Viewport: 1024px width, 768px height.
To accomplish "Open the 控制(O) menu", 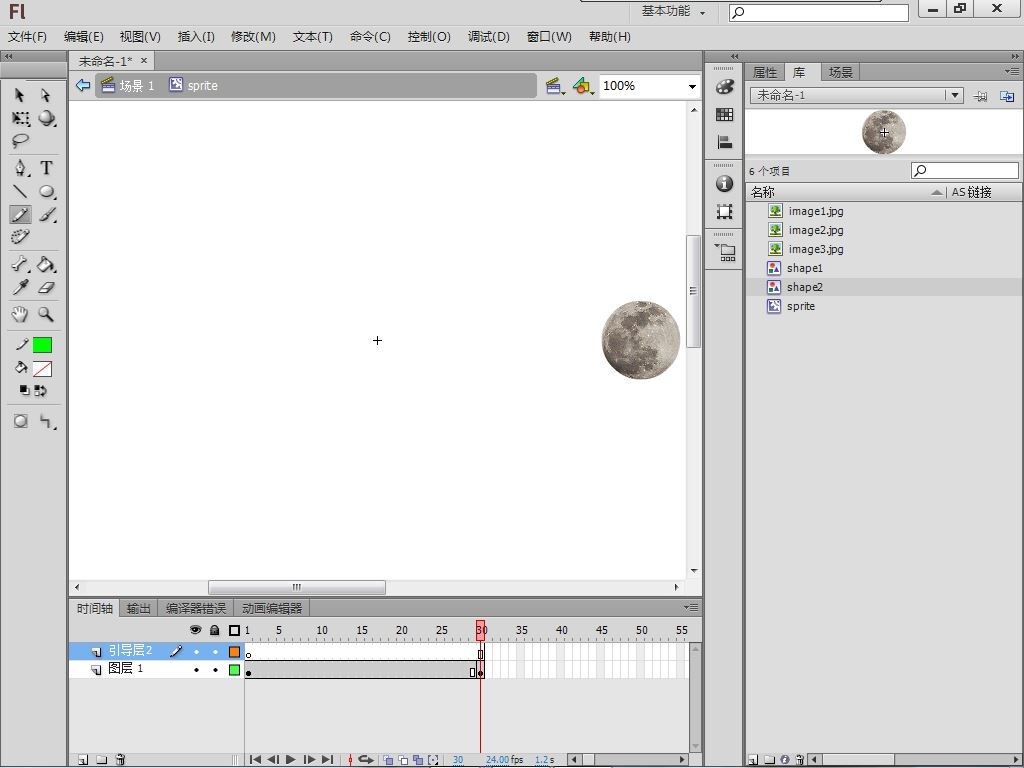I will [x=429, y=37].
